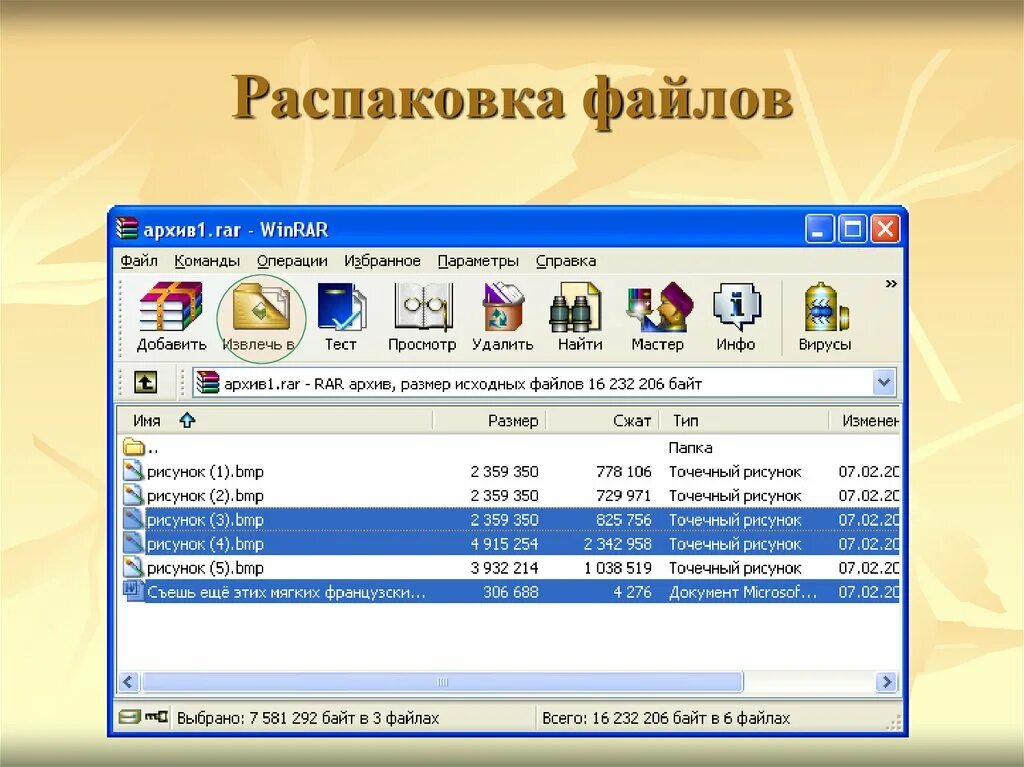This screenshot has width=1024, height=767.
Task: Click size value 4 915 254
Action: (504, 544)
